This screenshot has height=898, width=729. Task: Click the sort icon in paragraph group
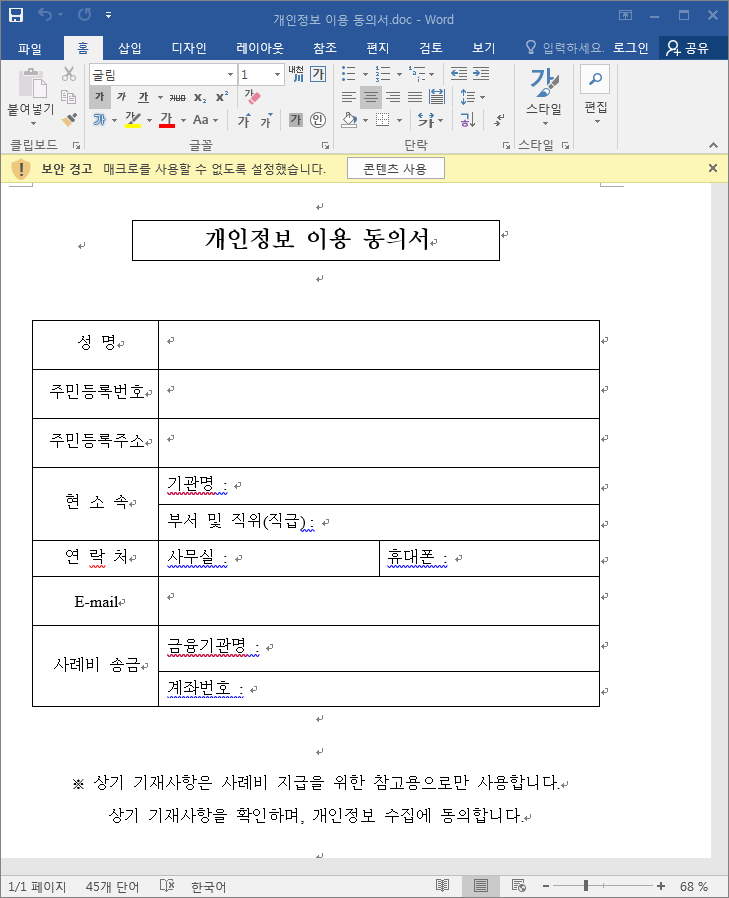tap(468, 120)
